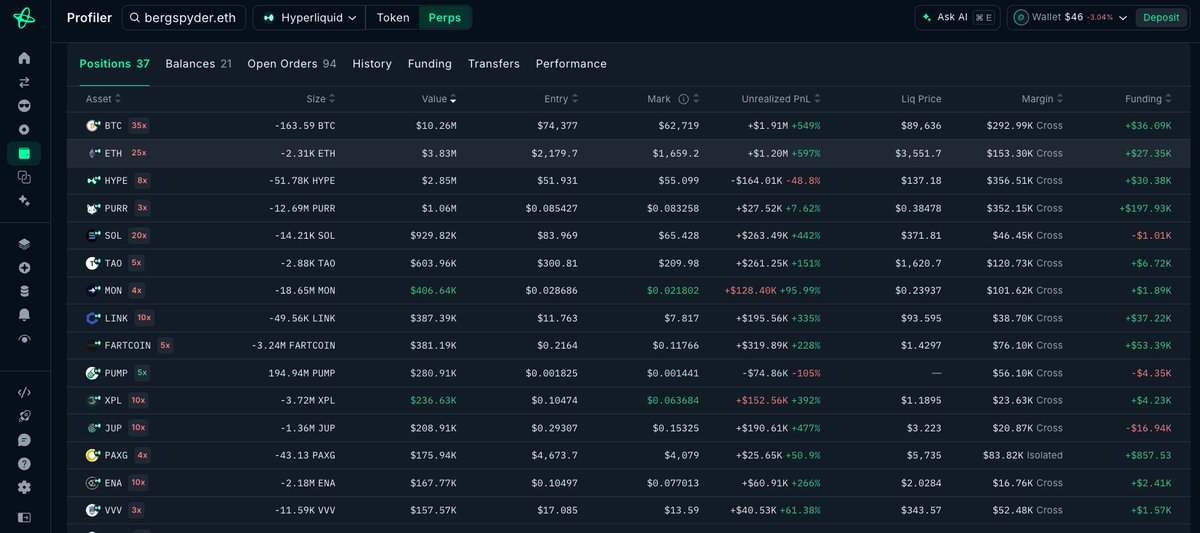Switch to the Open Orders tab

pos(292,63)
